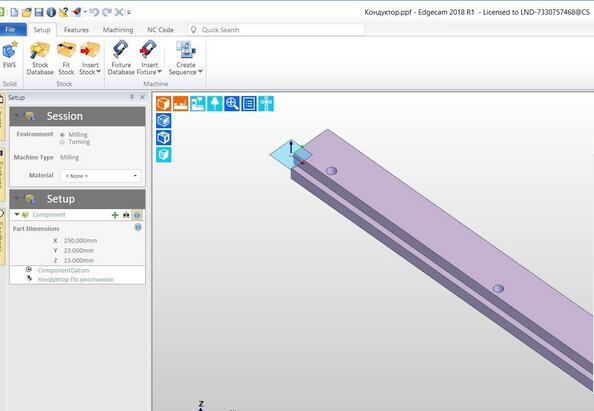Click the light-blue cube icon at column bottom
The width and height of the screenshot is (594, 411).
click(x=164, y=155)
